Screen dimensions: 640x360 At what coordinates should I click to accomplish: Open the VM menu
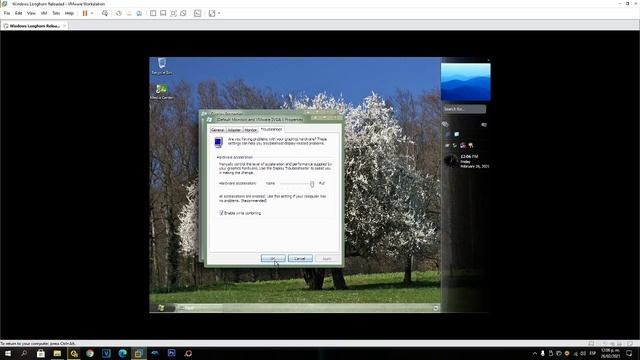point(44,13)
